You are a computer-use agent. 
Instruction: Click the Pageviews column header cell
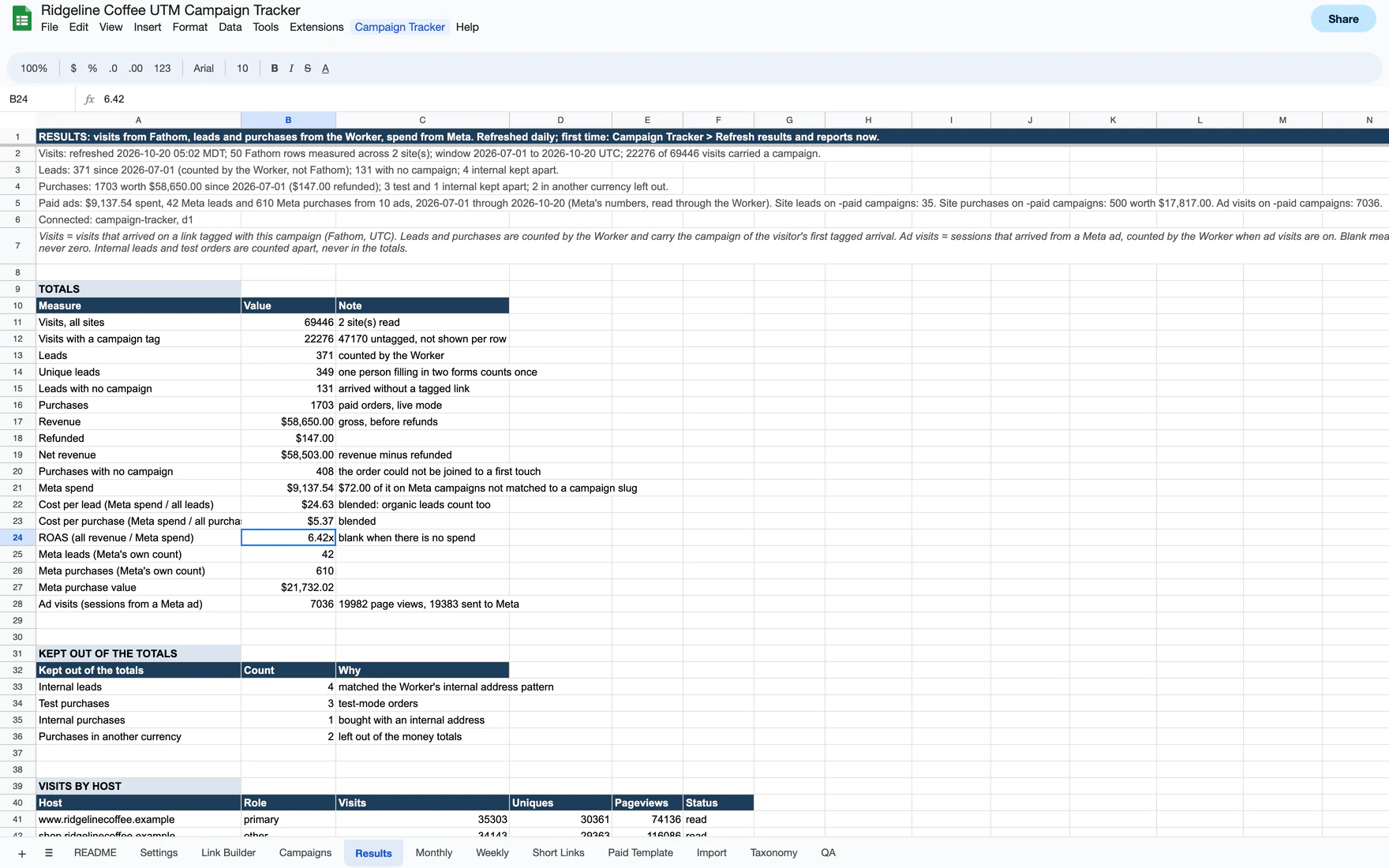(x=647, y=803)
